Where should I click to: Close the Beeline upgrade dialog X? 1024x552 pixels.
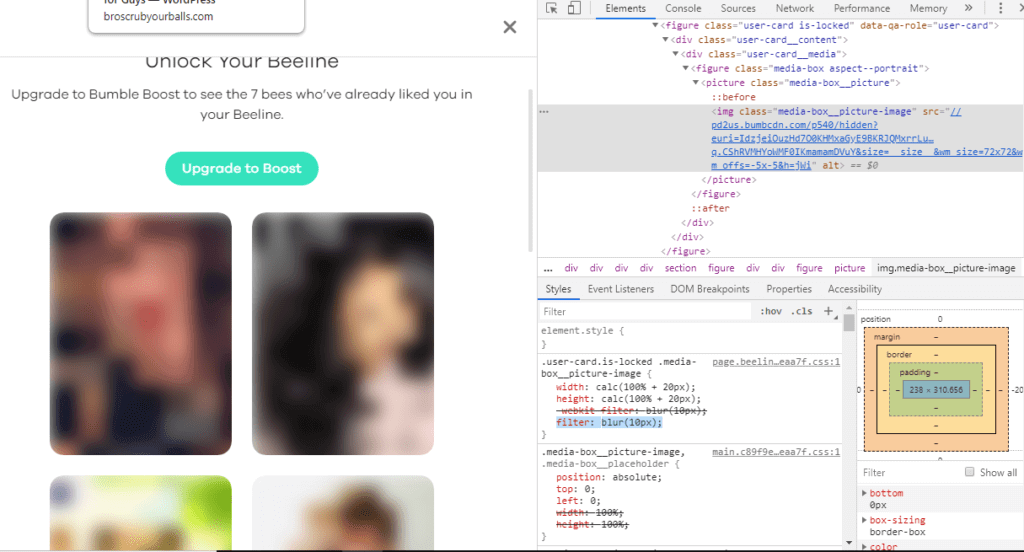click(x=510, y=27)
